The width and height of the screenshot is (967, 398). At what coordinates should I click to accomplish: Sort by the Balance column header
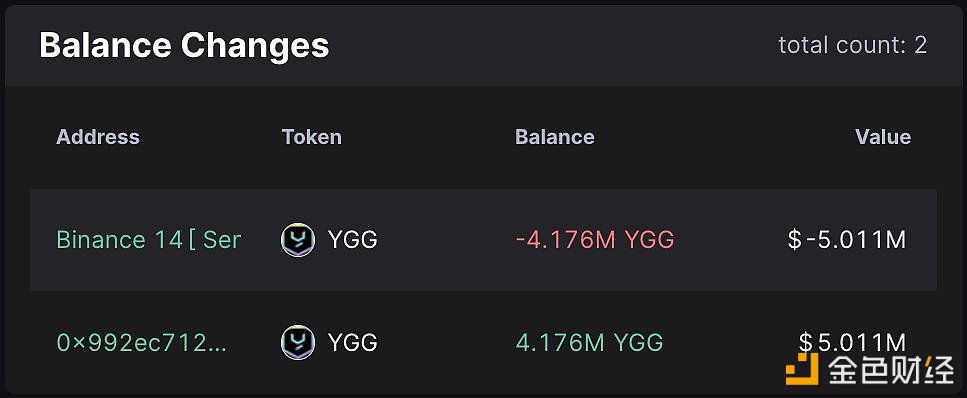pyautogui.click(x=554, y=137)
